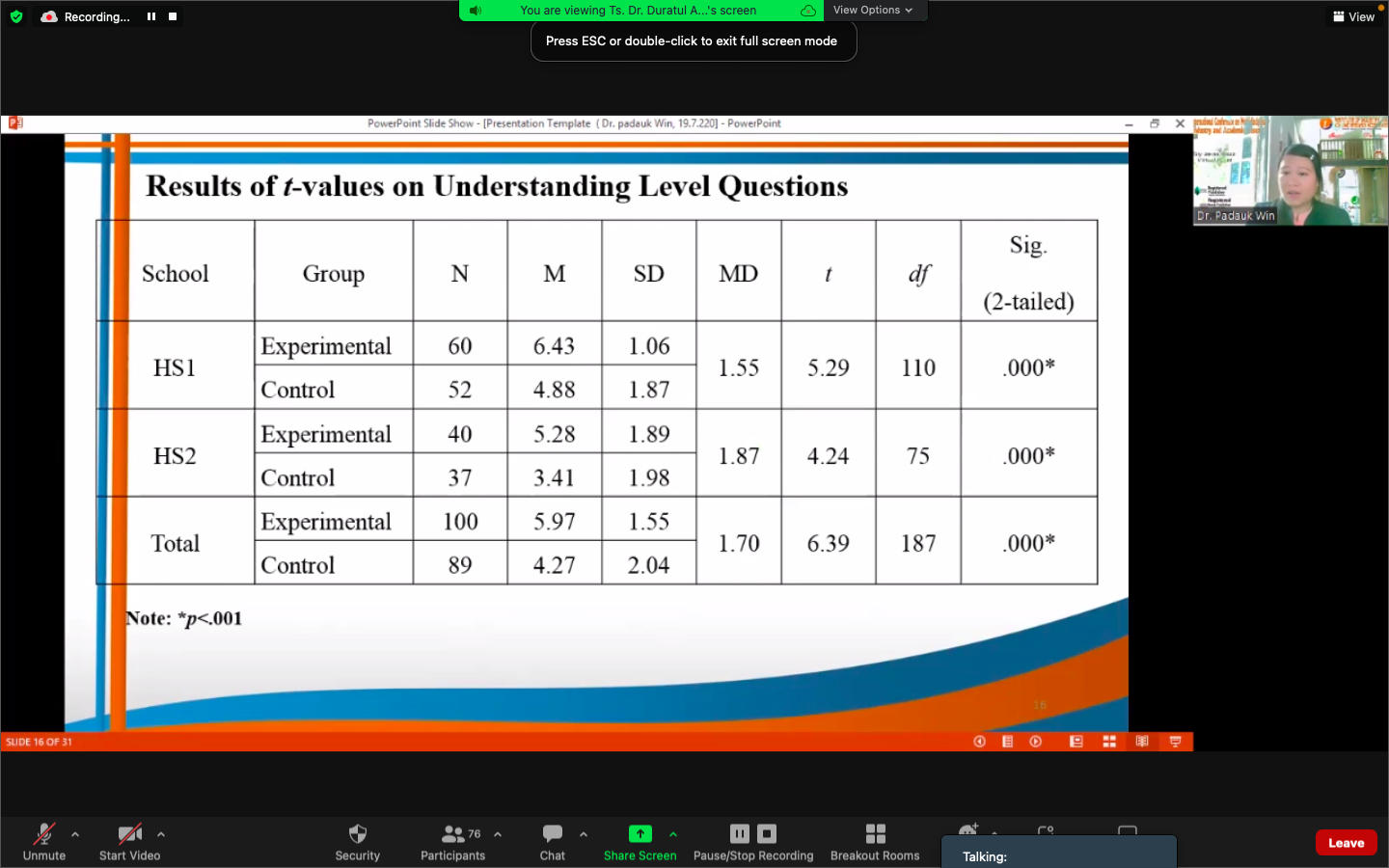Click the green Share Screen icon

coord(640,834)
